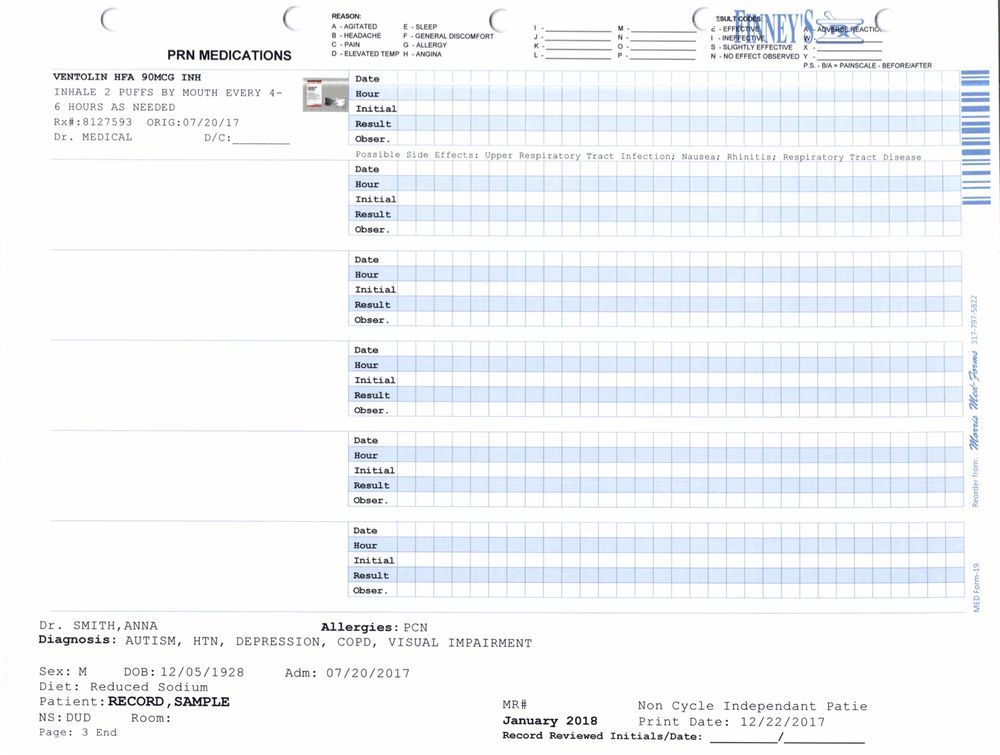Click the Page: 3 End footer
1000x755 pixels.
coord(78,732)
